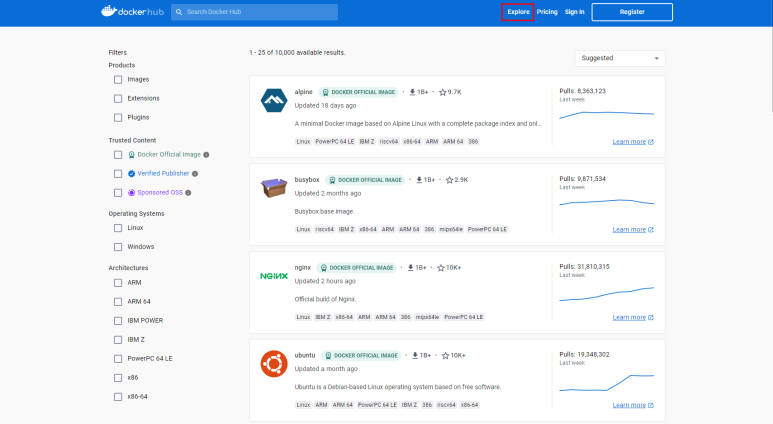Open the alpine repository title

[304, 92]
